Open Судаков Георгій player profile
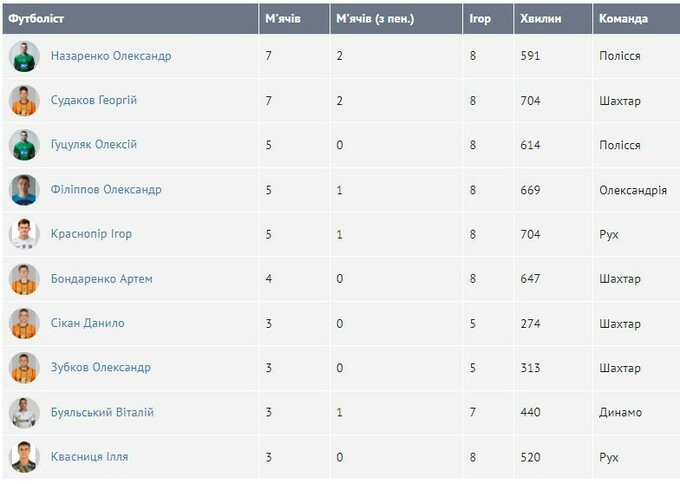The width and height of the screenshot is (680, 484). click(x=94, y=101)
